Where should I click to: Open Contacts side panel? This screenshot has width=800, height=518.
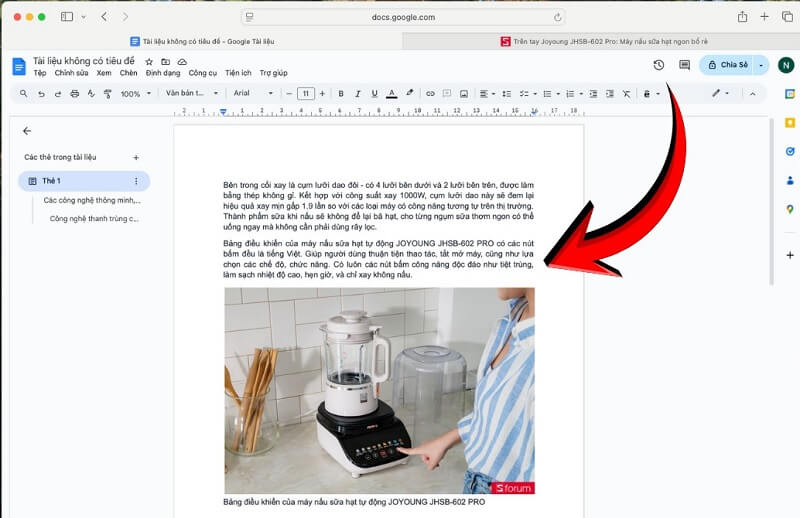(790, 180)
